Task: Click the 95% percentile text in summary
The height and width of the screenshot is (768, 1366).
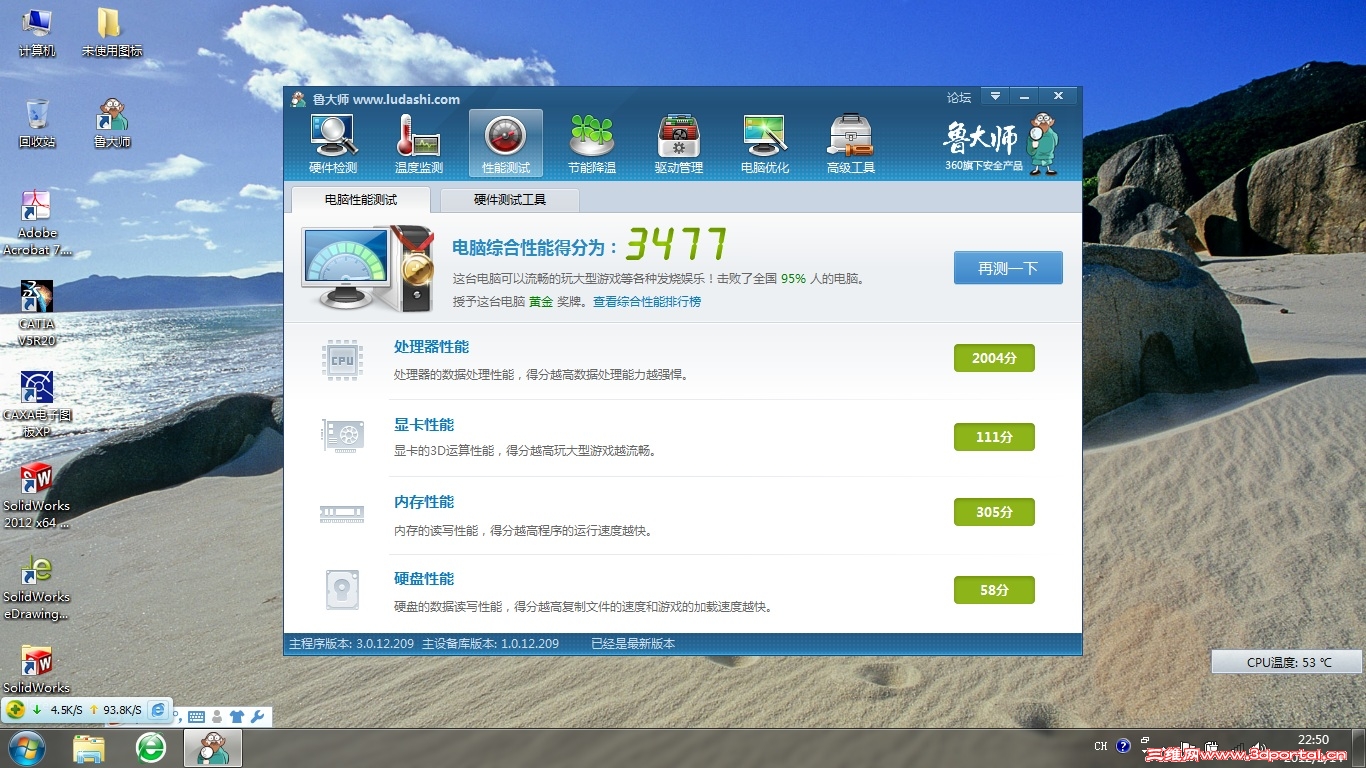Action: coord(793,279)
